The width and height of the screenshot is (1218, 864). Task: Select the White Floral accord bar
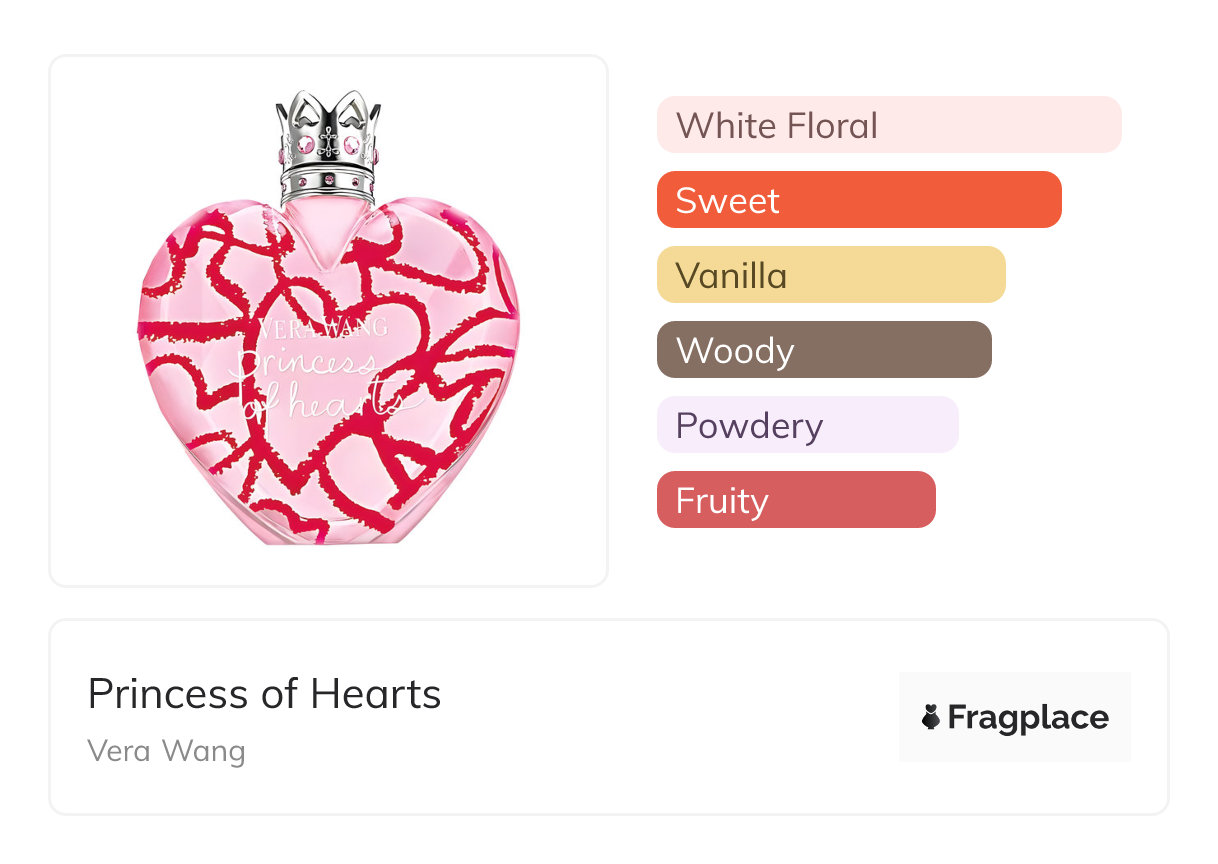pos(888,125)
